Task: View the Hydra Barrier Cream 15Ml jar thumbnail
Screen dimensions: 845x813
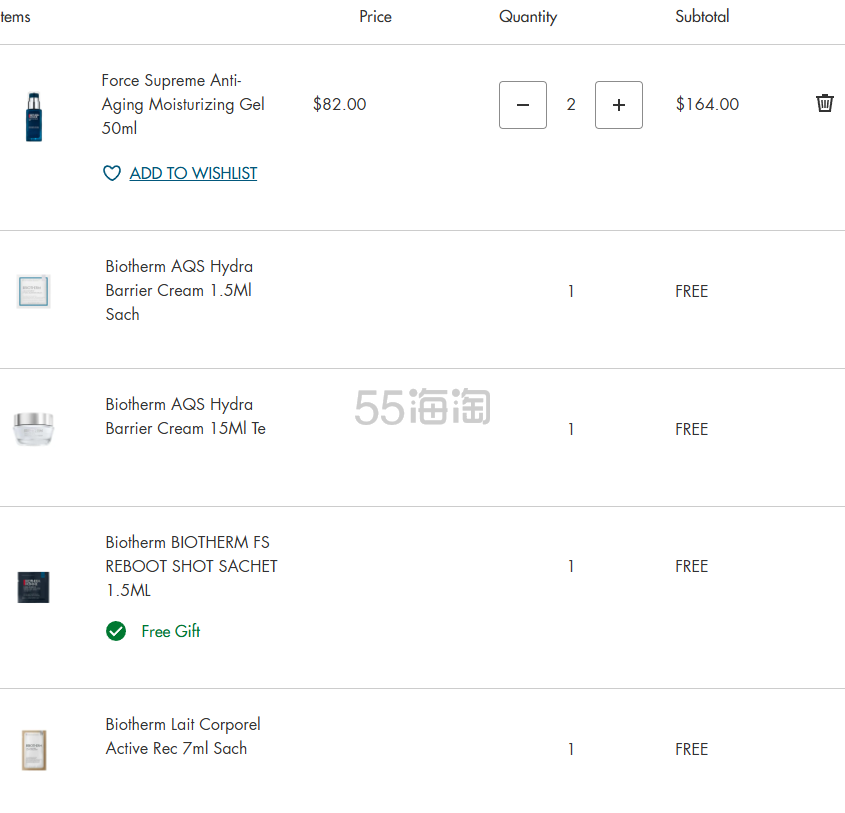Action: tap(33, 429)
